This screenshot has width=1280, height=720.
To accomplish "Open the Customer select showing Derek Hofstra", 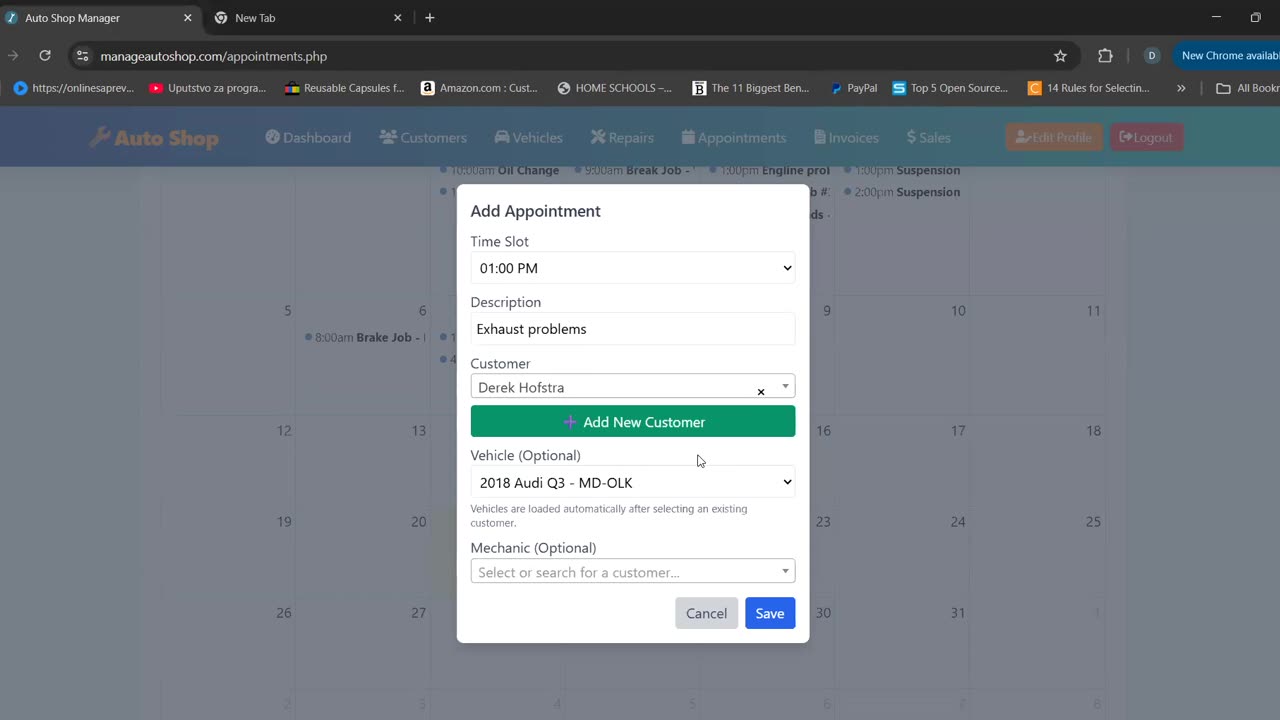I will click(x=633, y=387).
